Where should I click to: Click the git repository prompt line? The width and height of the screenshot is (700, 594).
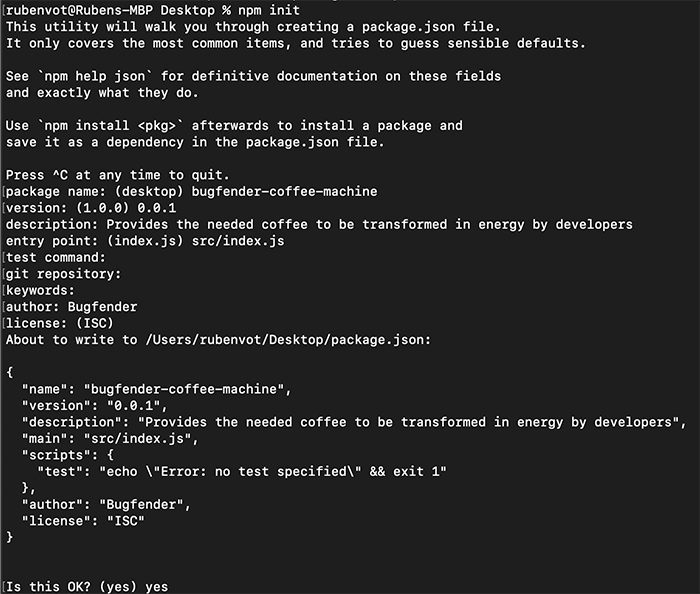[63, 274]
